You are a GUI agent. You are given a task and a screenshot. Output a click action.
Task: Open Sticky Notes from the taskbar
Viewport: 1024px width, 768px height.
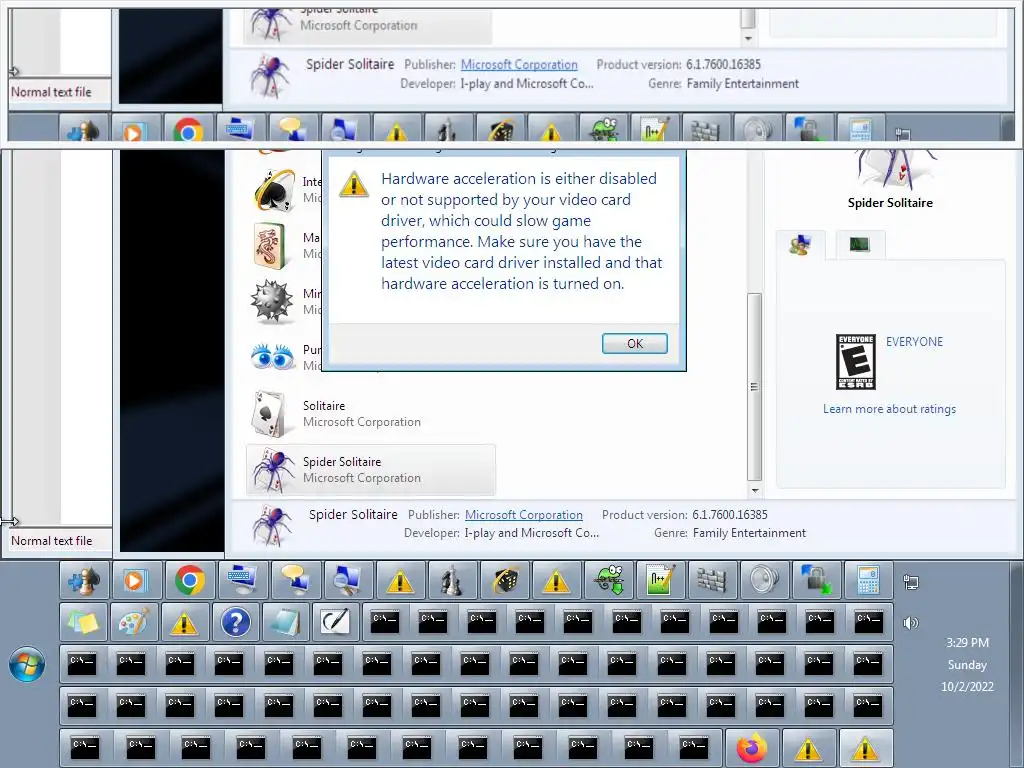coord(84,622)
